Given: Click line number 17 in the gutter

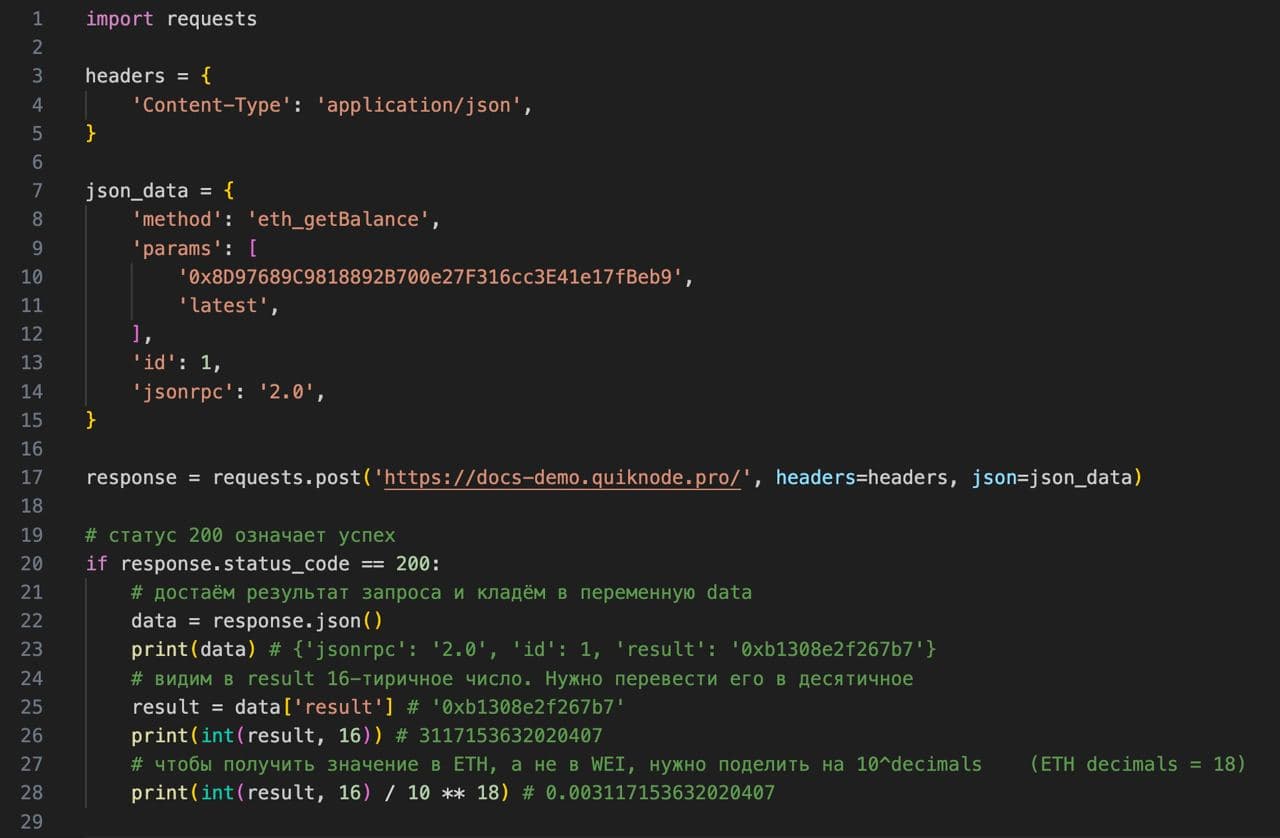Looking at the screenshot, I should (32, 477).
